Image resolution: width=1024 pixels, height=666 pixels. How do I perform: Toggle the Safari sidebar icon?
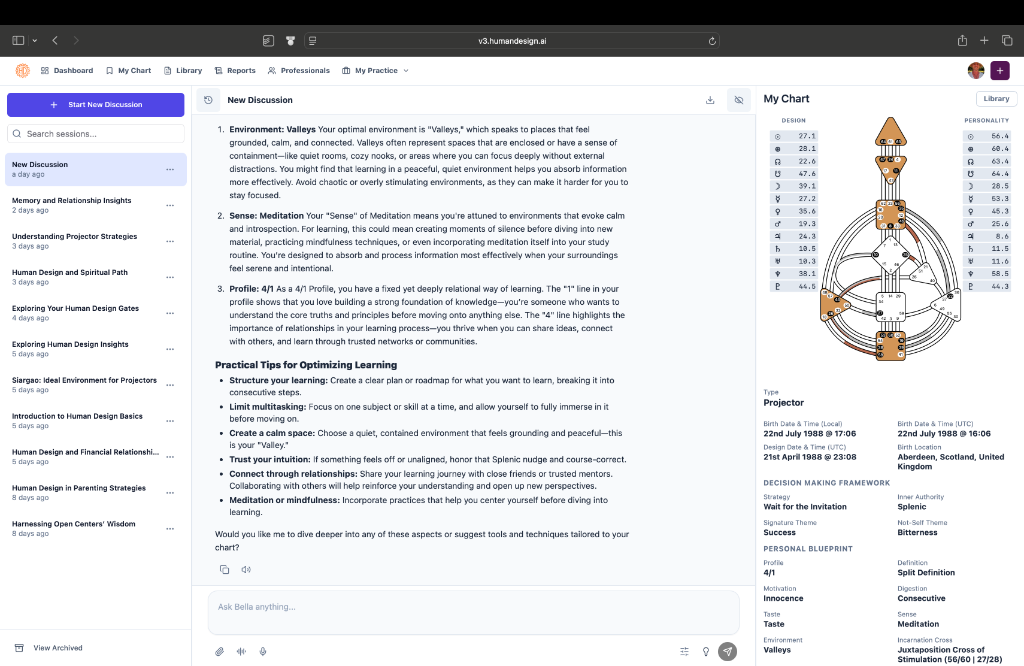(18, 40)
